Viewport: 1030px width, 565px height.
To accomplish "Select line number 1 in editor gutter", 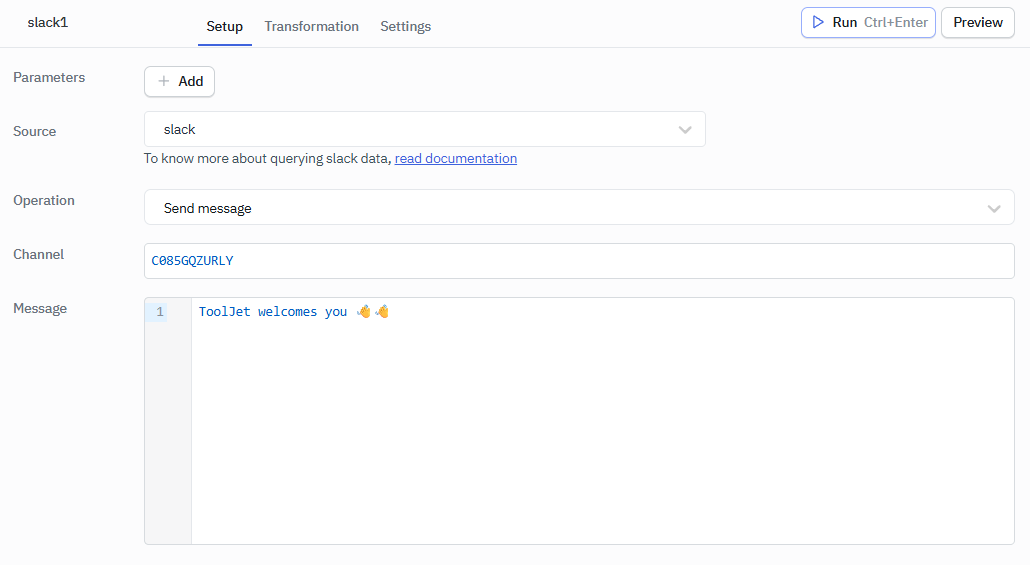I will (160, 312).
